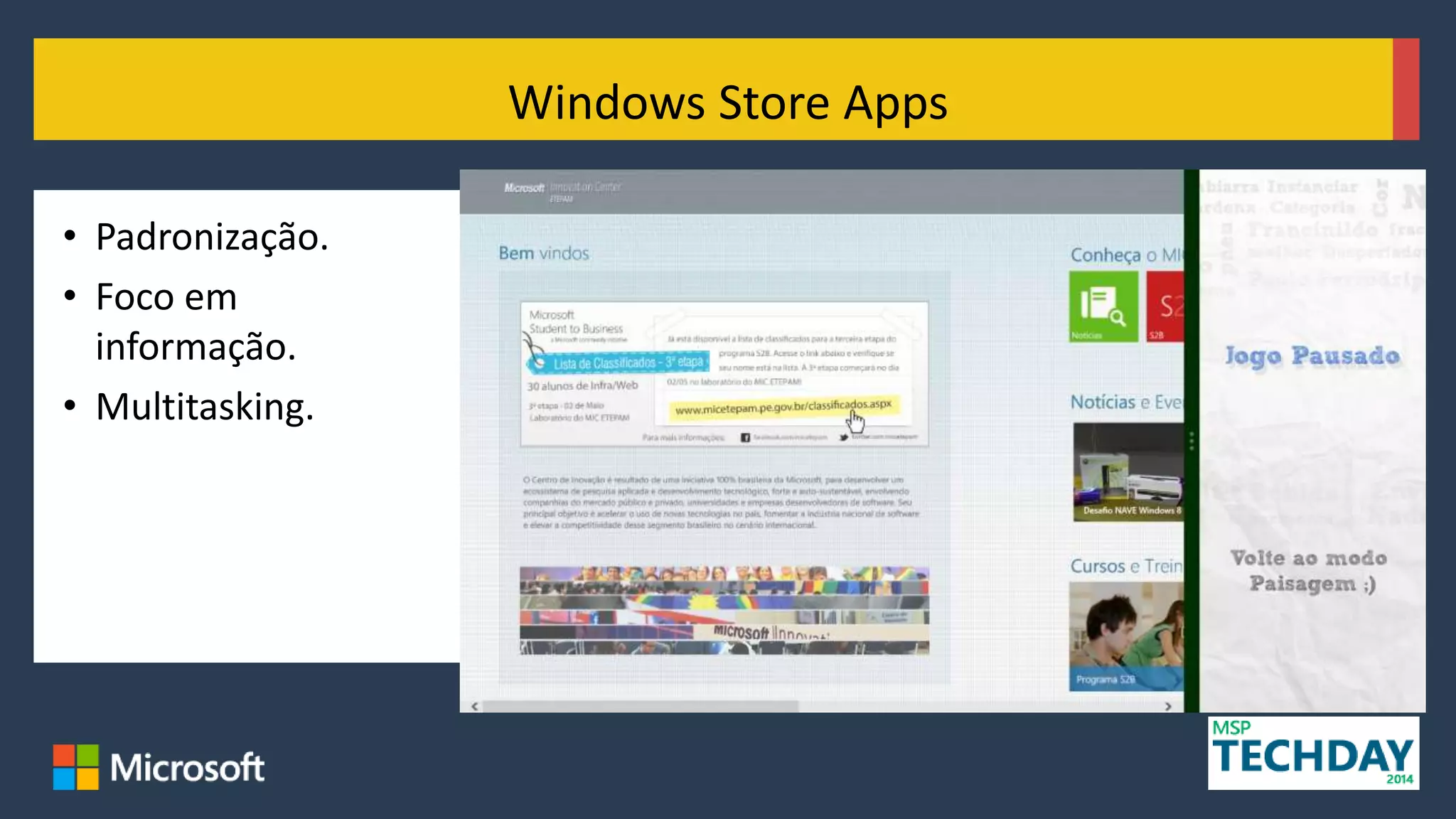Click the scroll right arrow
1456x819 pixels.
coord(1168,706)
